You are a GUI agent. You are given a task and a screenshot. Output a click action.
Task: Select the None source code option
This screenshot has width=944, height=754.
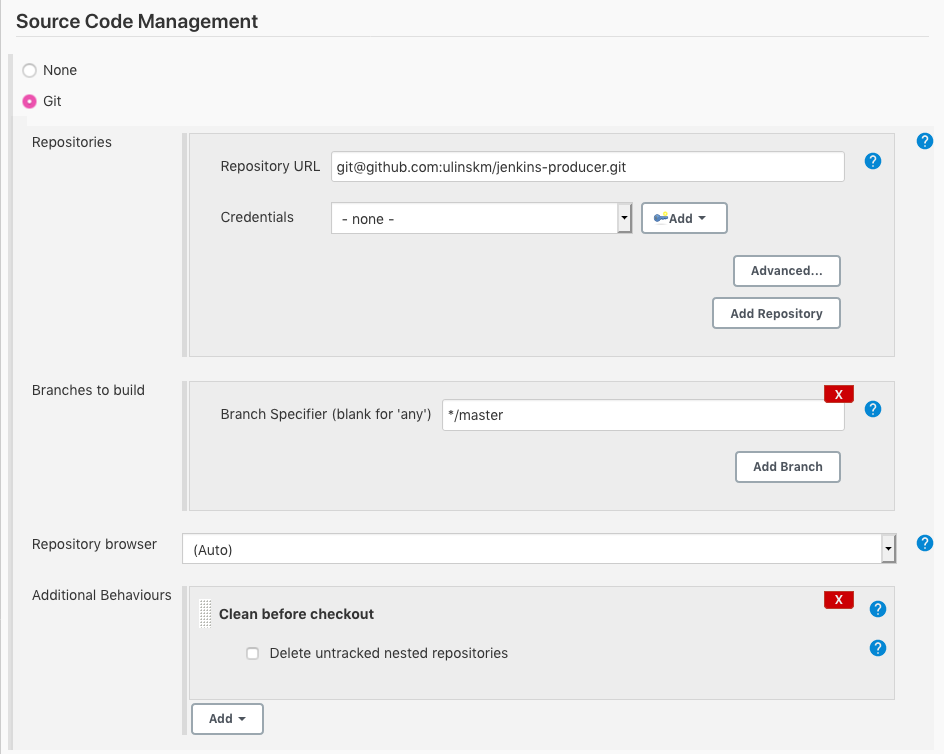point(28,70)
